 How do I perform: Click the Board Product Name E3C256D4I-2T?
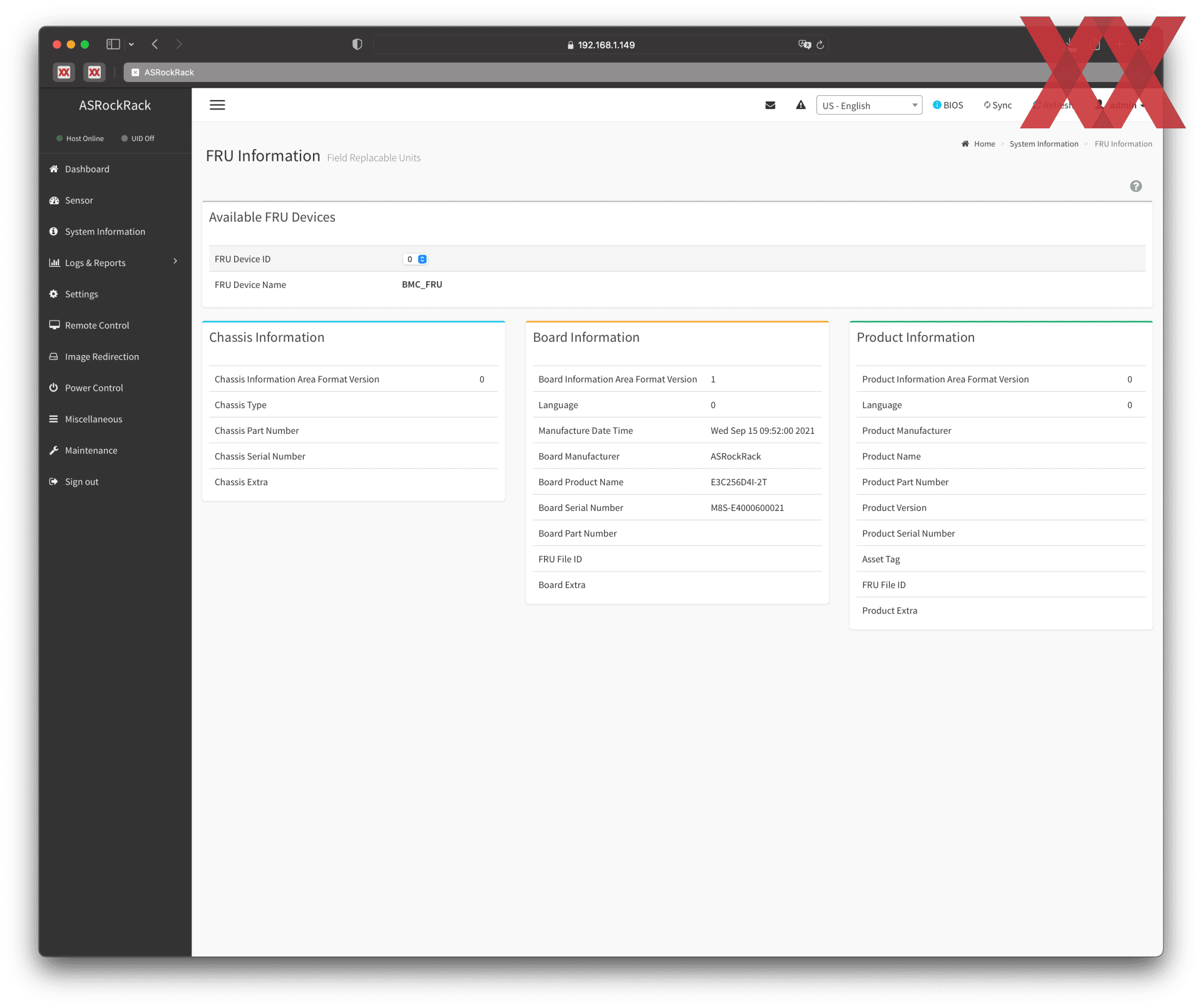739,482
